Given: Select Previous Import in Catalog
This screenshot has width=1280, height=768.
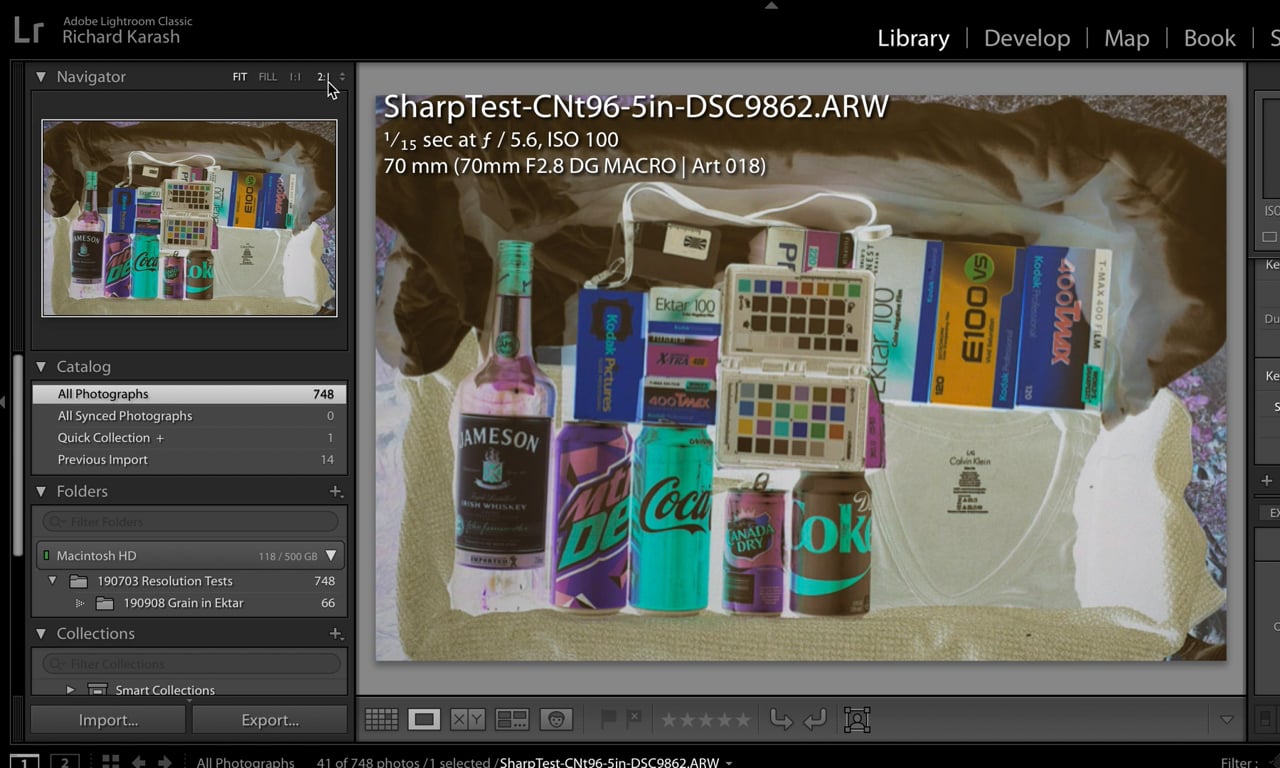Looking at the screenshot, I should pos(190,460).
